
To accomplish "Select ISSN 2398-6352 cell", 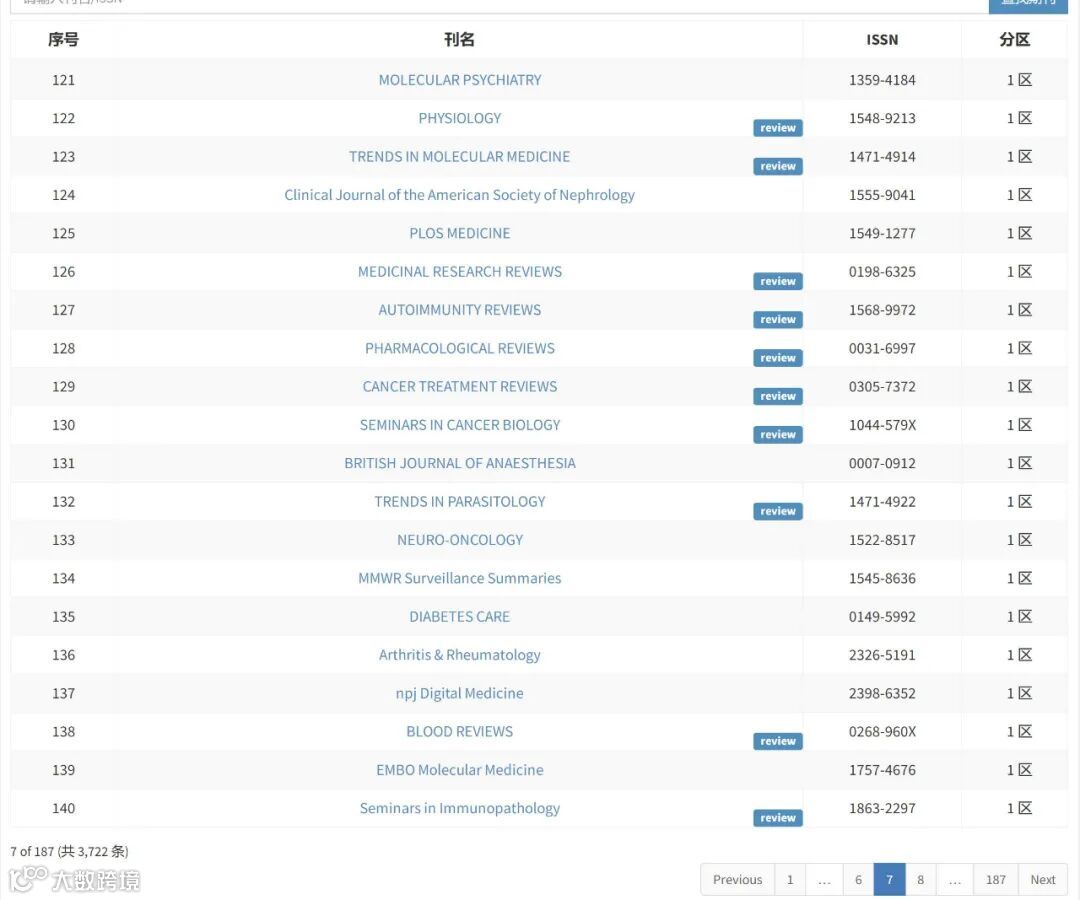I will (x=882, y=693).
